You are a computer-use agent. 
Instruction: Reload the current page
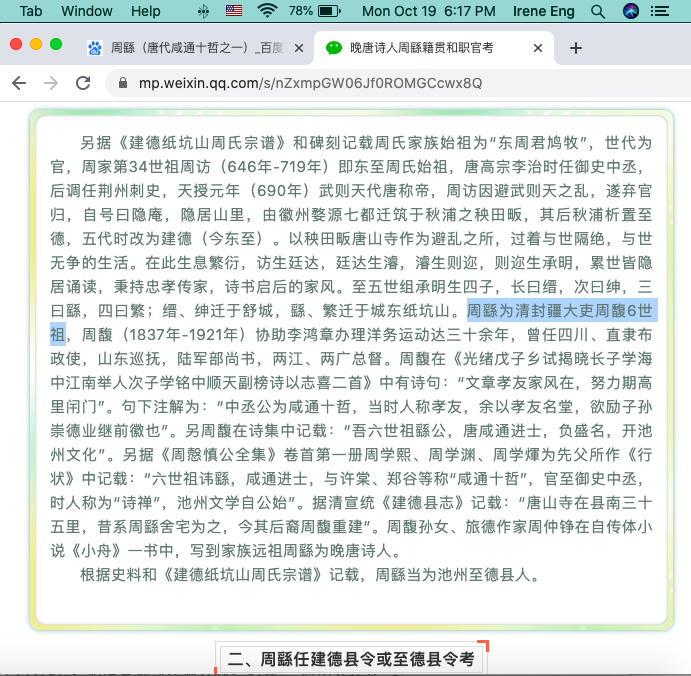click(83, 83)
